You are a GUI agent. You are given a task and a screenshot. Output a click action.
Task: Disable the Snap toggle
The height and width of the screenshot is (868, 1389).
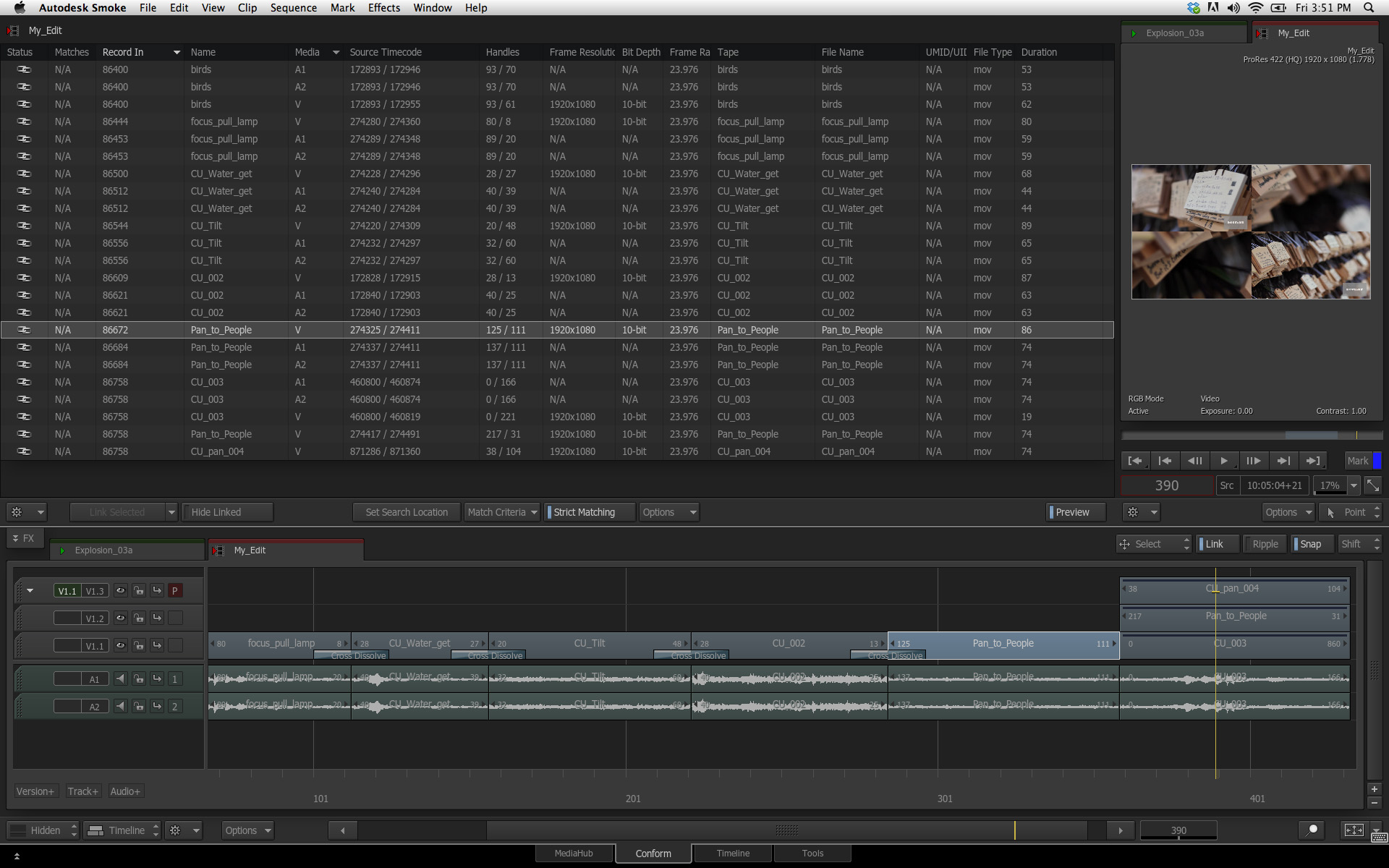click(1309, 544)
